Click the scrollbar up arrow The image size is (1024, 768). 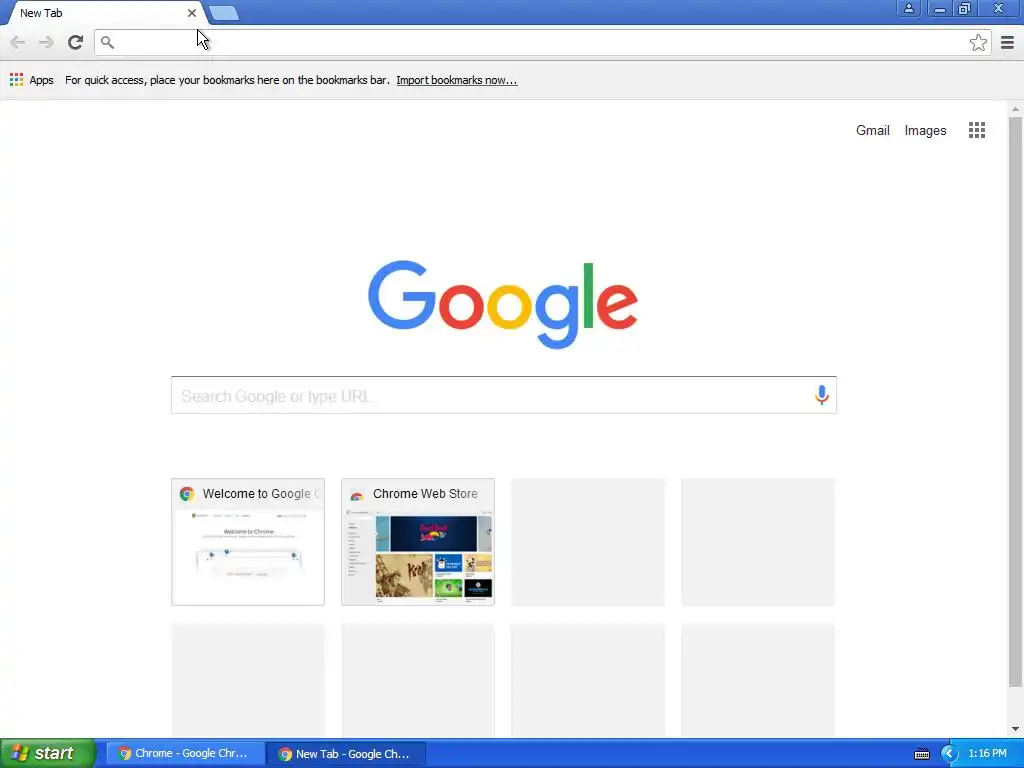[x=1015, y=109]
